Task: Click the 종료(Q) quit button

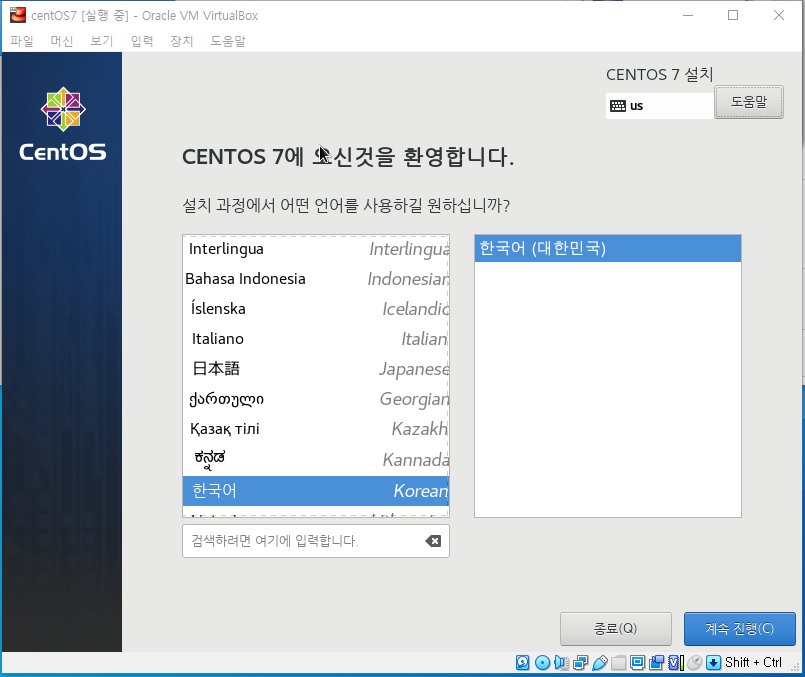Action: tap(616, 628)
